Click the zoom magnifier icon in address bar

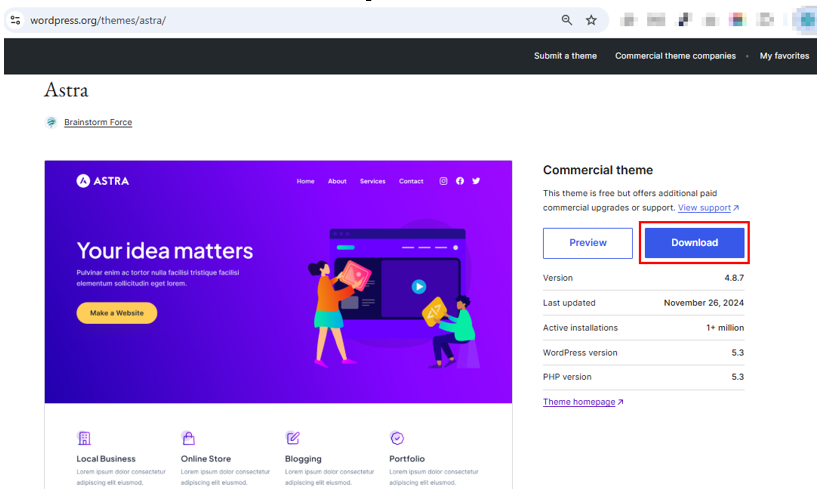coord(566,20)
